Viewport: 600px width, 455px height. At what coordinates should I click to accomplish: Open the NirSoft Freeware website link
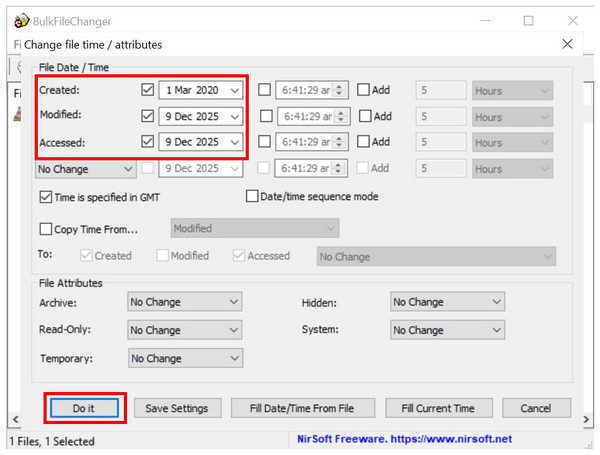[404, 439]
